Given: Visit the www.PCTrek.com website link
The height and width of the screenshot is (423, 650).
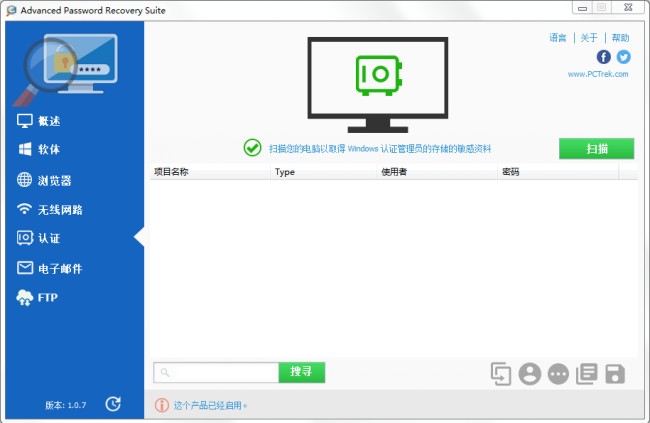Looking at the screenshot, I should 598,74.
